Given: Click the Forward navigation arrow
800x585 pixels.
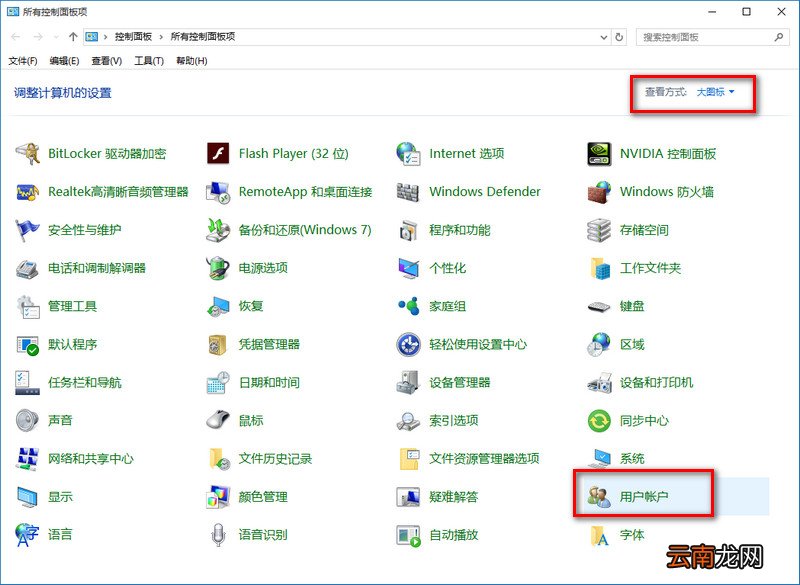Looking at the screenshot, I should pos(38,37).
